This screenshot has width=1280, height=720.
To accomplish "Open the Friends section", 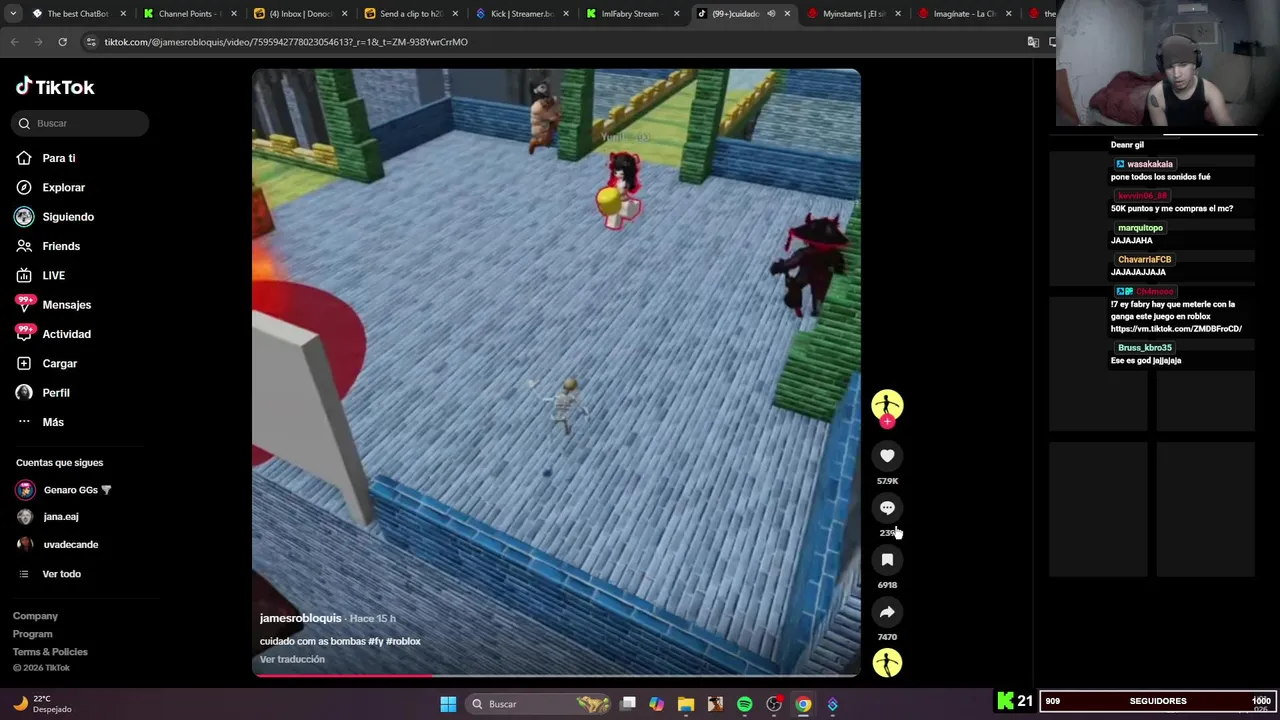I will 48,246.
